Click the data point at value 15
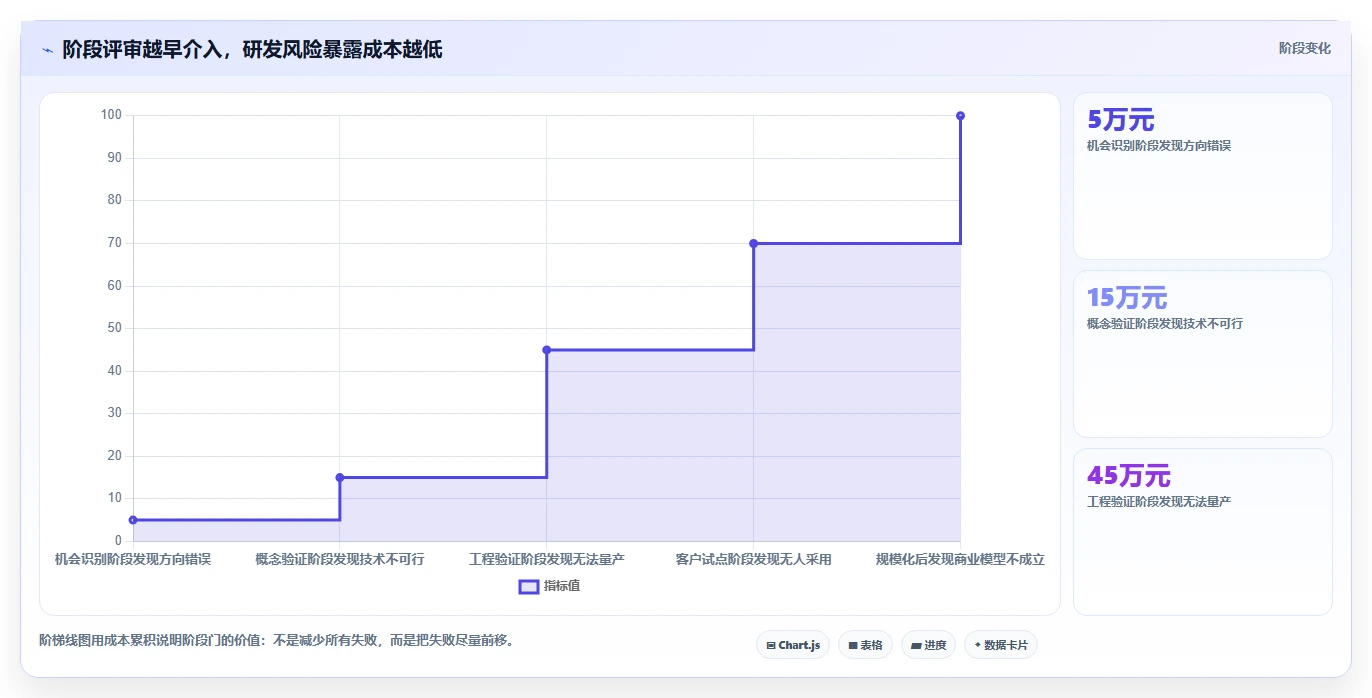 [x=340, y=477]
